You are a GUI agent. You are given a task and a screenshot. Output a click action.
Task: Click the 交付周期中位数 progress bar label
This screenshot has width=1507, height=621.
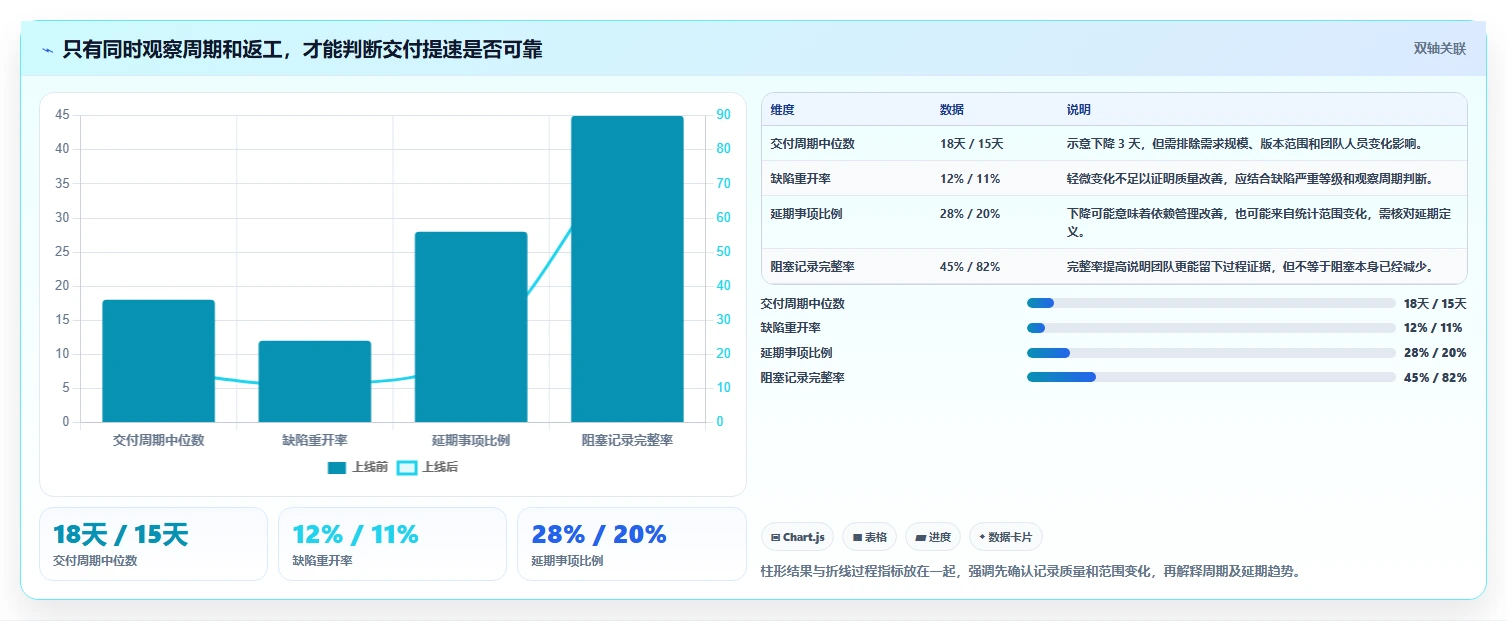point(802,304)
